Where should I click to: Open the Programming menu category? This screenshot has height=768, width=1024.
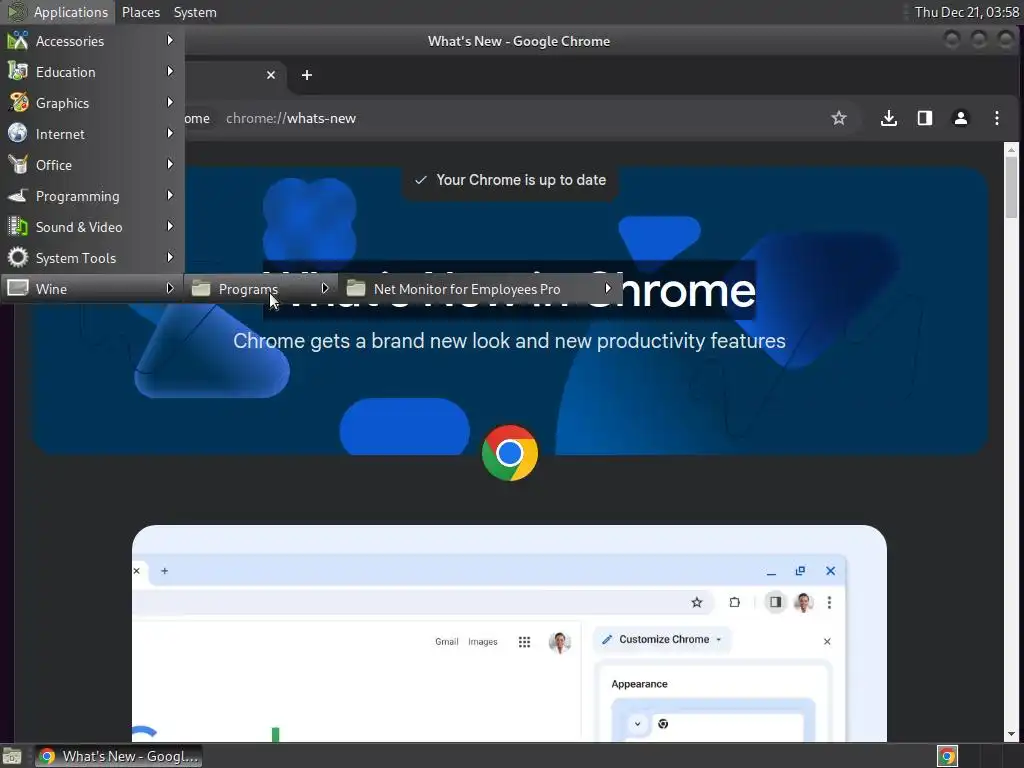(x=92, y=196)
